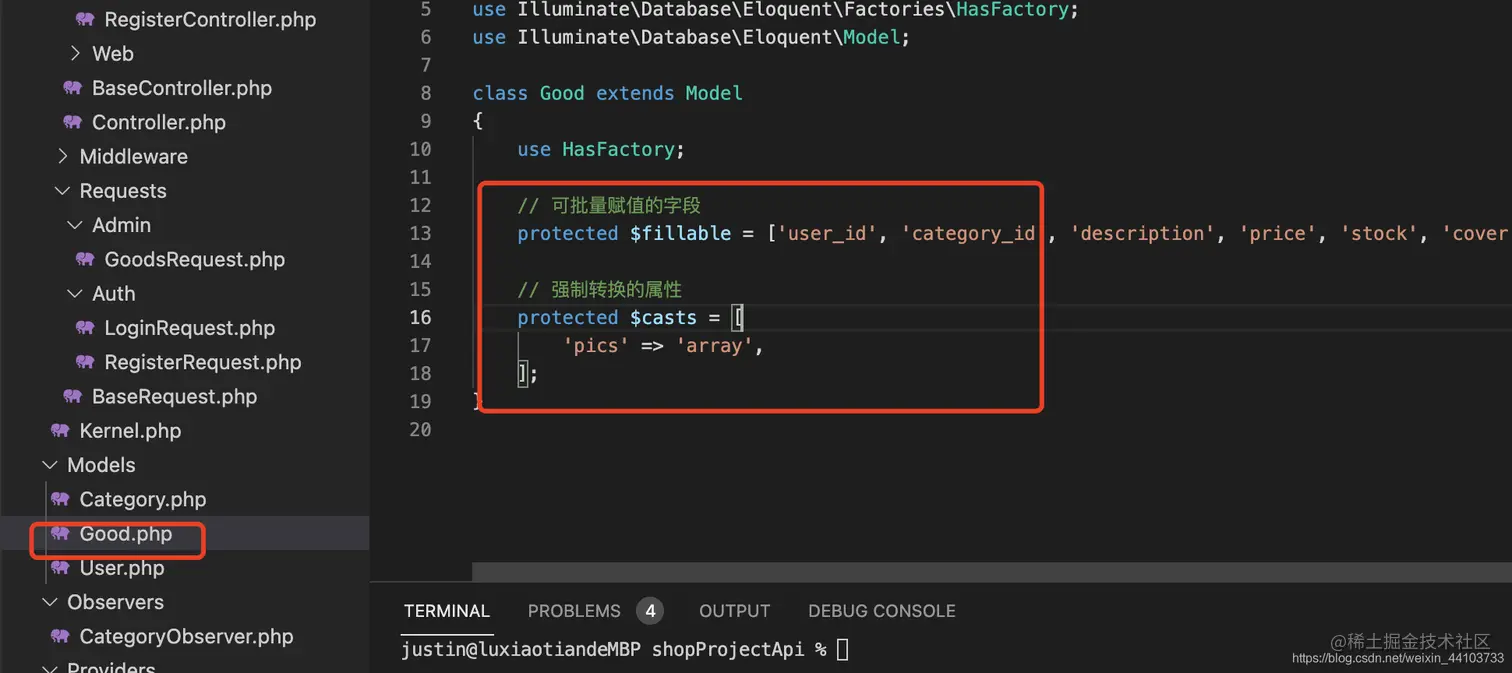Collapse the Admin folder chevron
Image resolution: width=1512 pixels, height=673 pixels.
[x=75, y=225]
